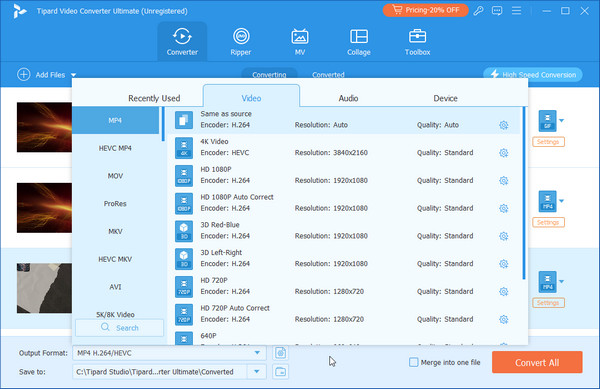
Task: Open settings gear for 3D Red-Blue
Action: (504, 236)
